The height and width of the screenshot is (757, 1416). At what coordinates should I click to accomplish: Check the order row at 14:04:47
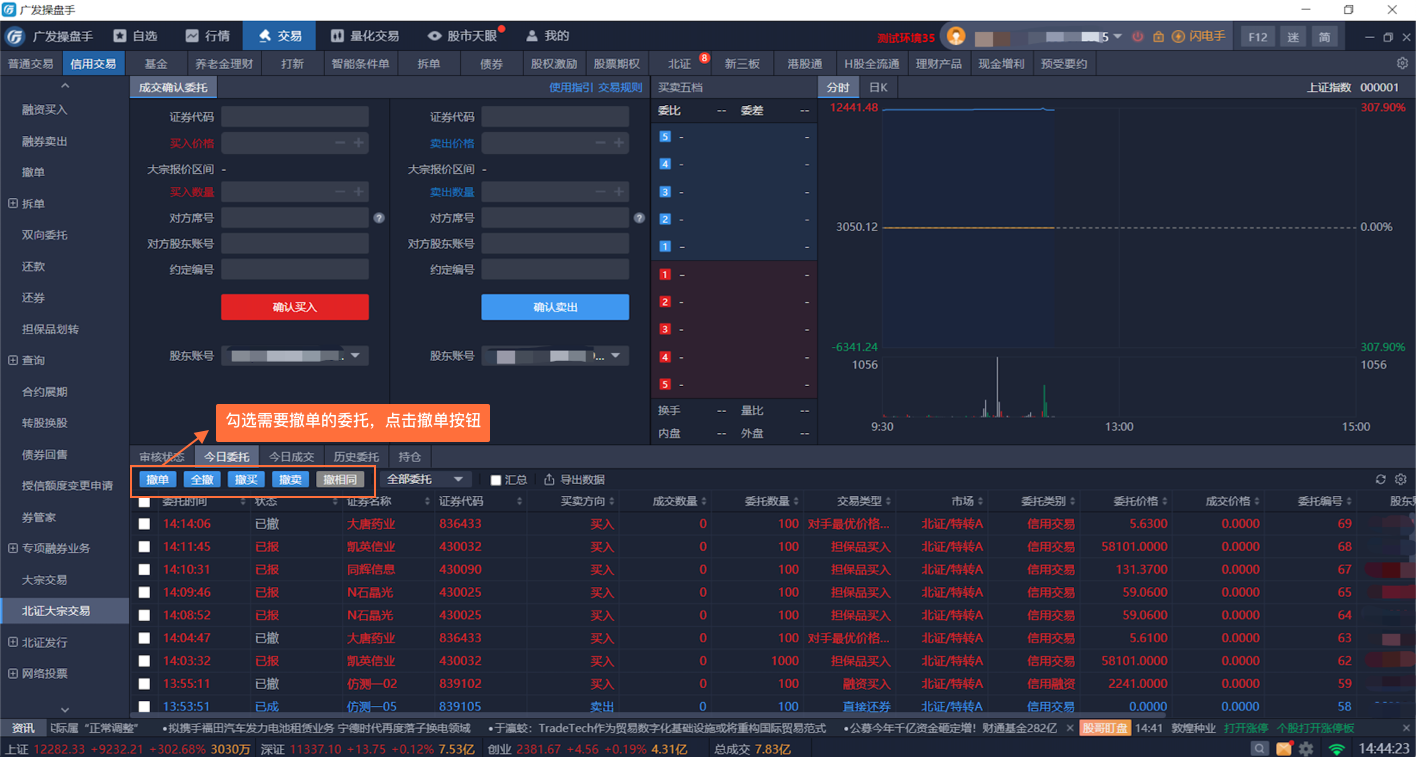click(x=145, y=638)
